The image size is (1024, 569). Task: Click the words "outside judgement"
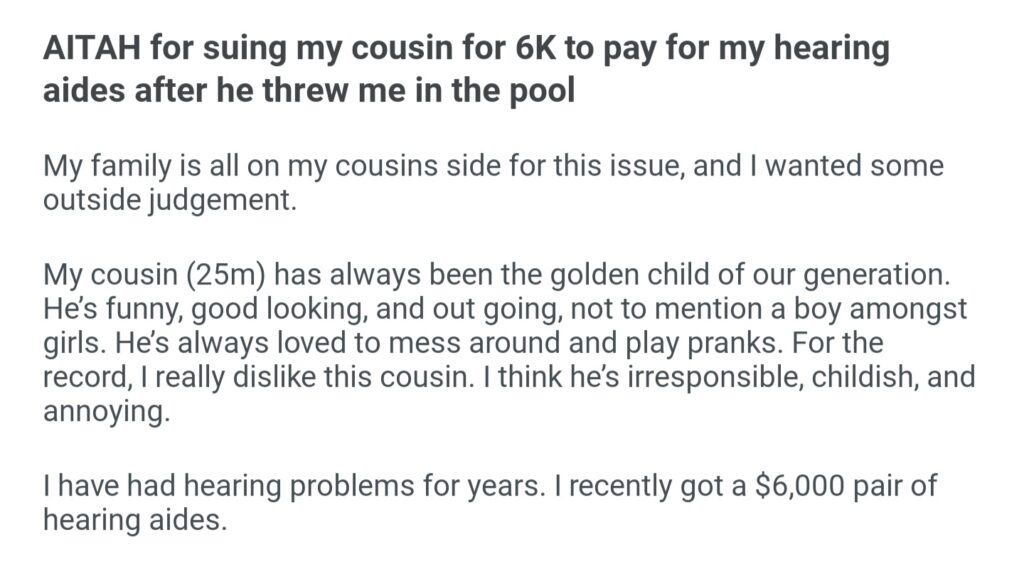tap(169, 198)
